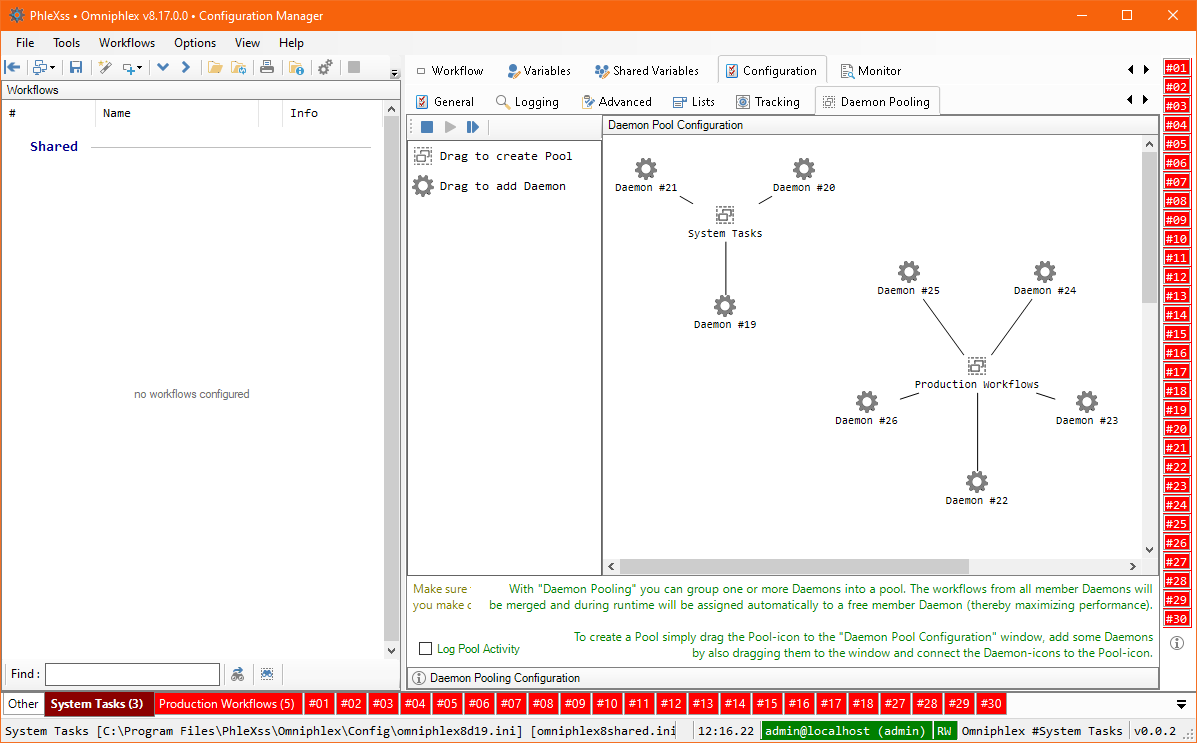
Task: Select the Drag to add Daemon gear
Action: (423, 186)
